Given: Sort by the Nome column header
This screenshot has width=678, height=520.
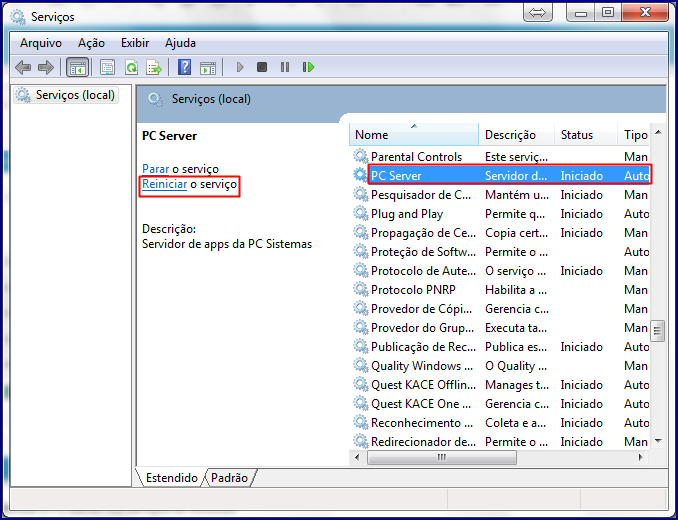Looking at the screenshot, I should click(414, 135).
